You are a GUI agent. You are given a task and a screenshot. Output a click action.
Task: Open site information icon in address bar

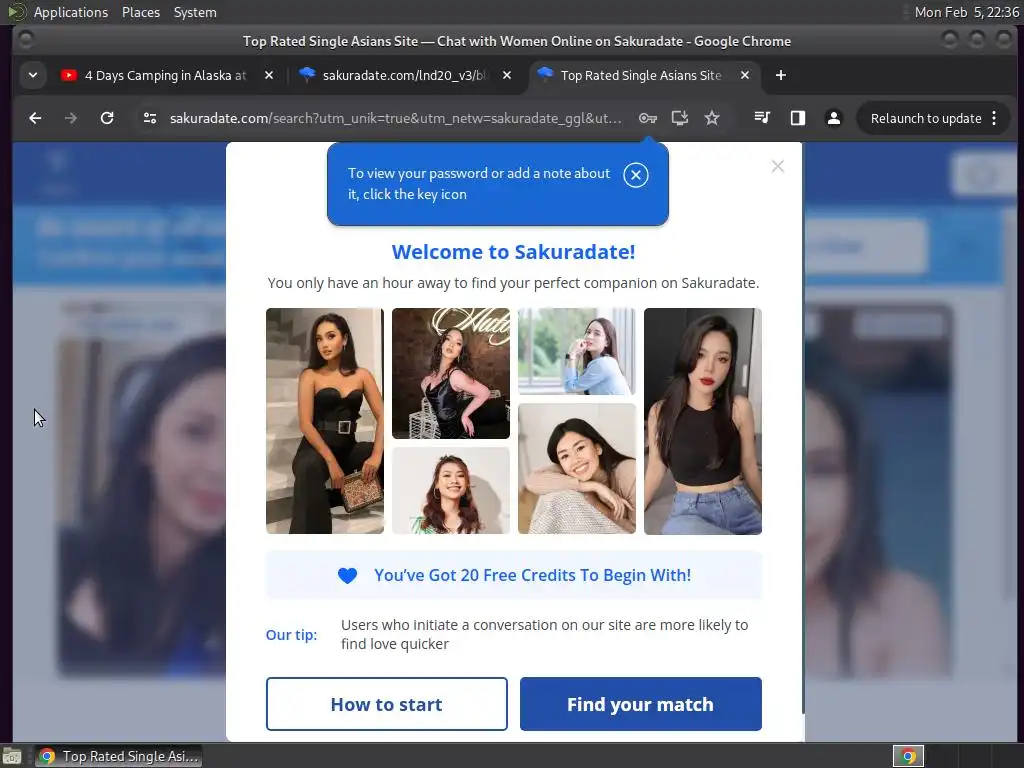point(150,118)
